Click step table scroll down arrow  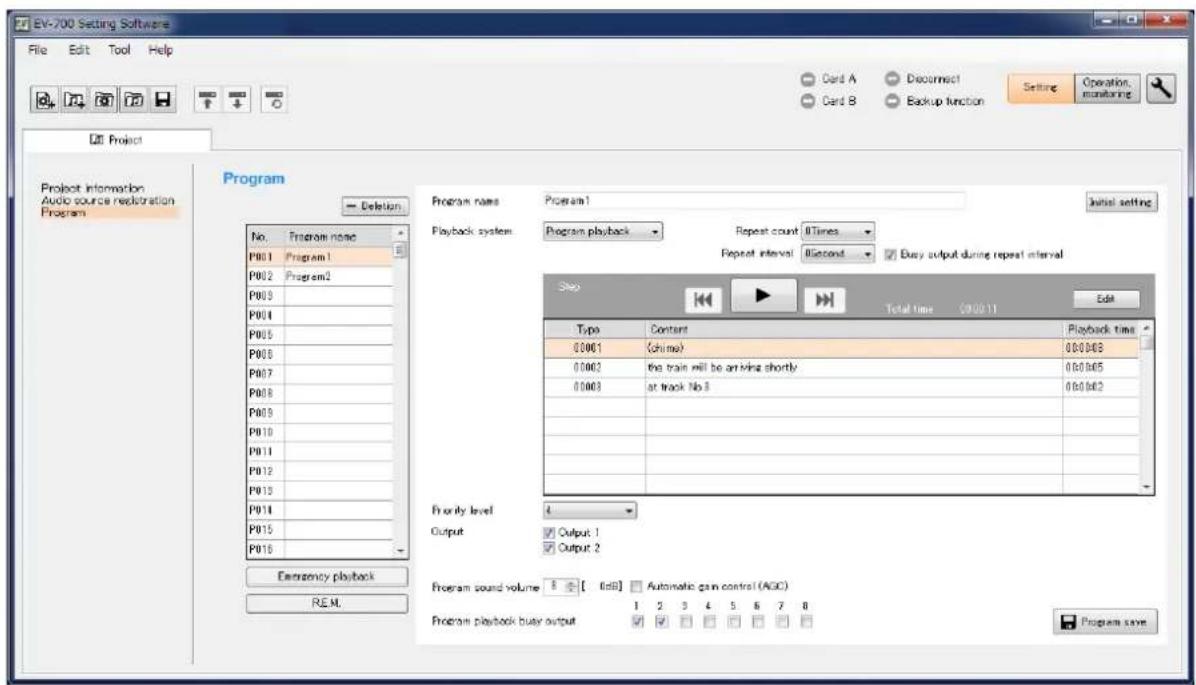tap(1146, 486)
